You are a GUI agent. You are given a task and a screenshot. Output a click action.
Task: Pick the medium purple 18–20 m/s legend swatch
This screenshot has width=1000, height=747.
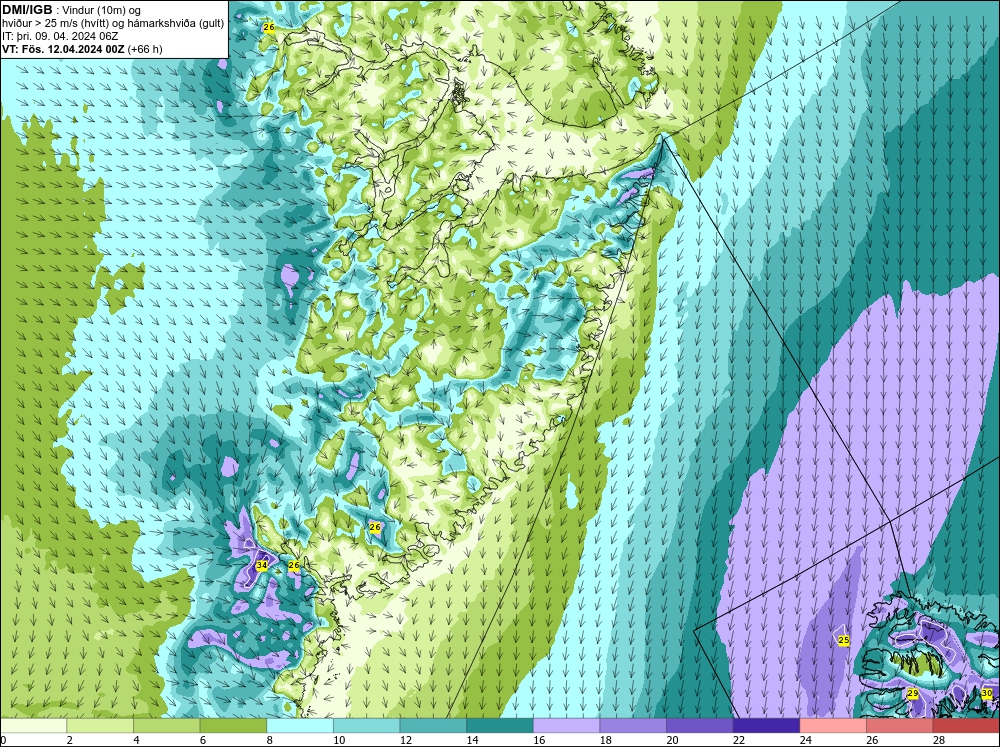(633, 725)
